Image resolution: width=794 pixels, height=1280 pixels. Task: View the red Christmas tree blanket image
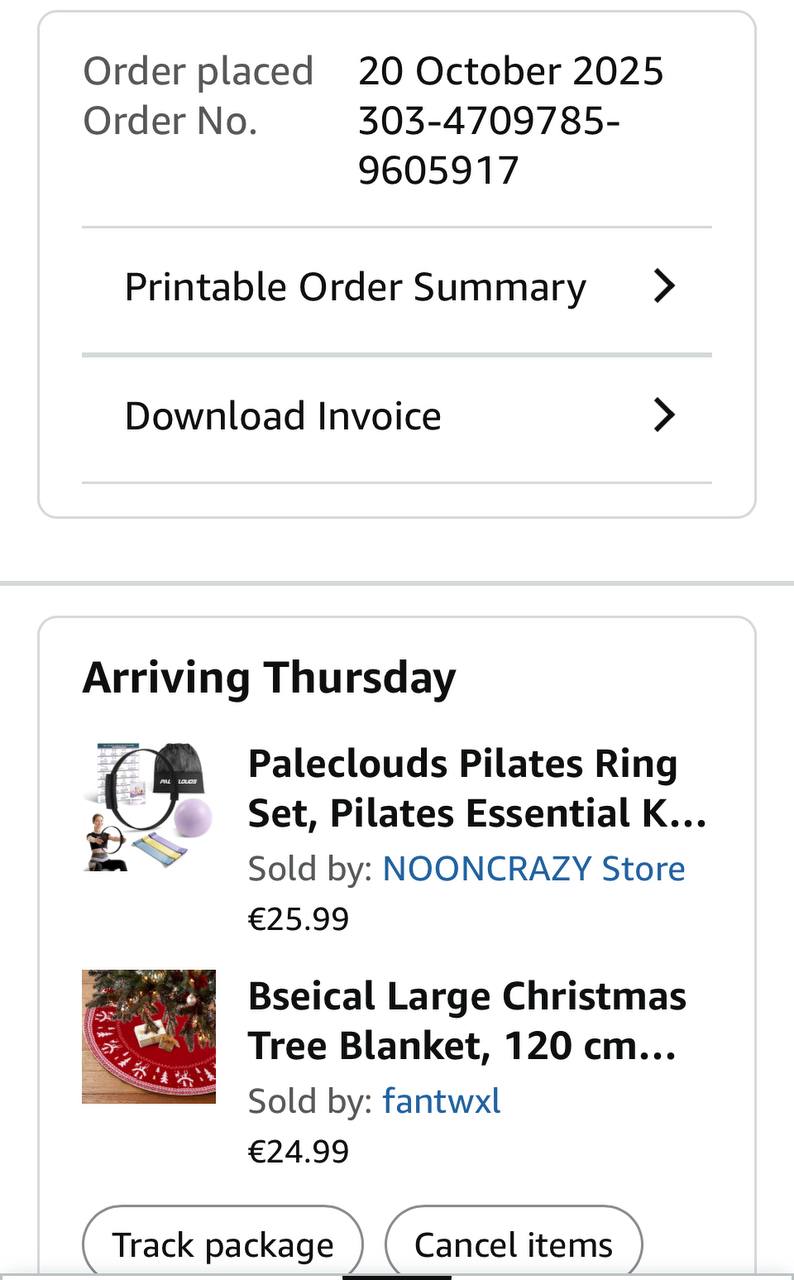pyautogui.click(x=149, y=1036)
